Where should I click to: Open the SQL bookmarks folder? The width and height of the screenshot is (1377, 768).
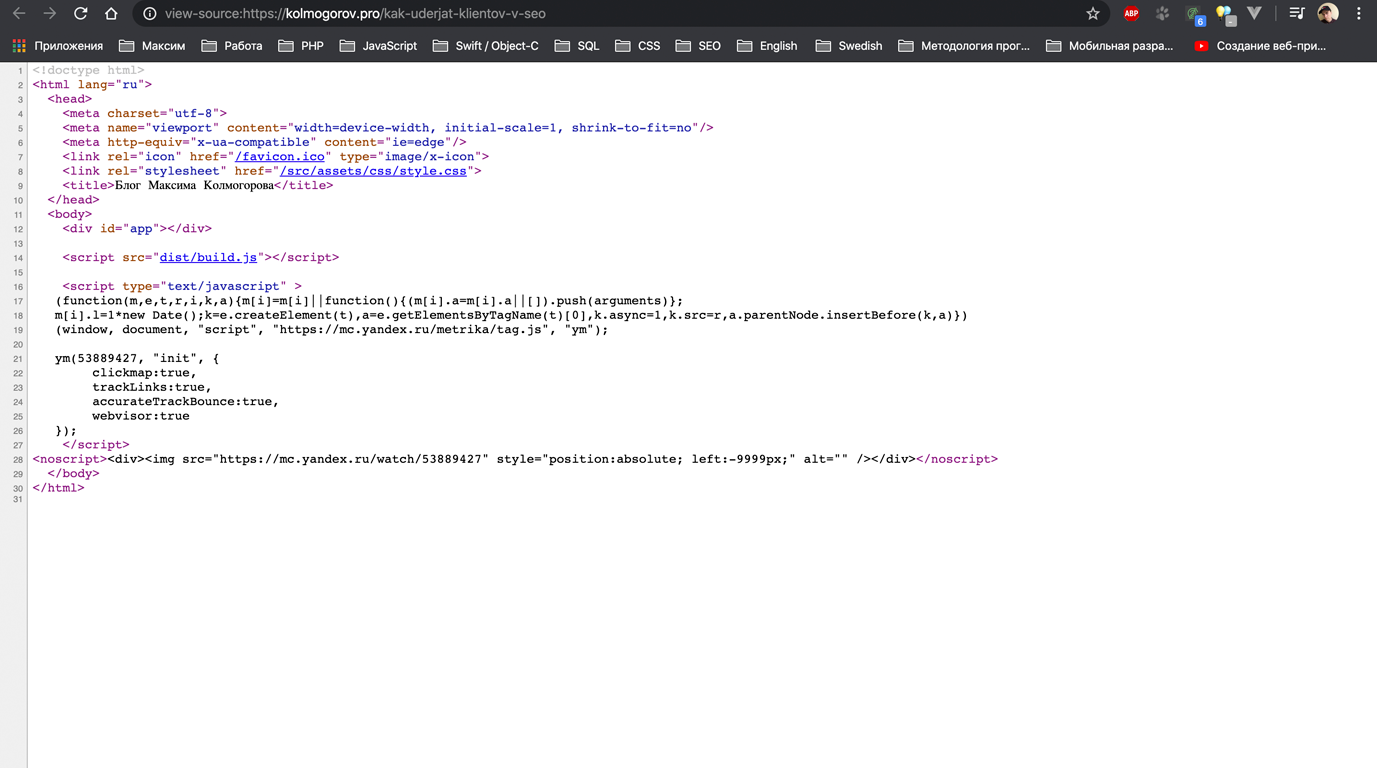tap(577, 46)
